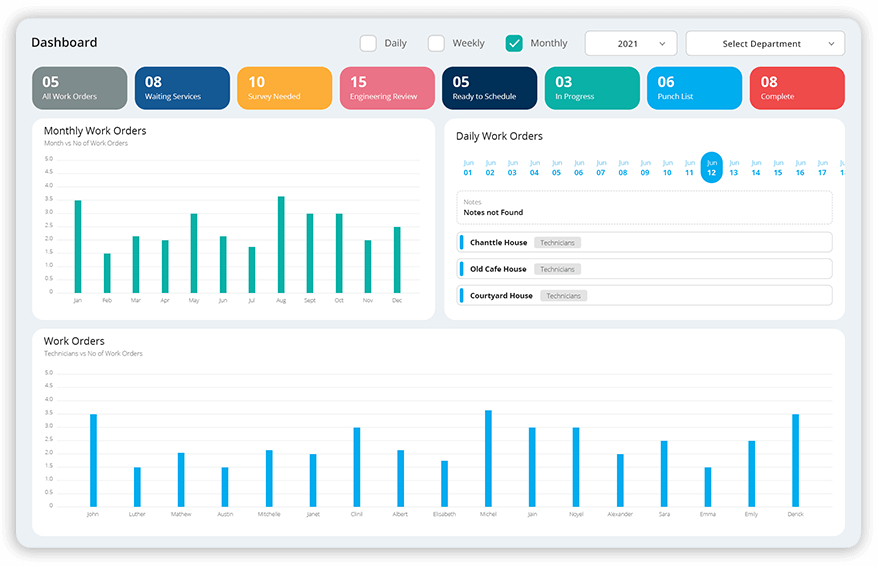Select Jun 12 in date strip

(712, 167)
